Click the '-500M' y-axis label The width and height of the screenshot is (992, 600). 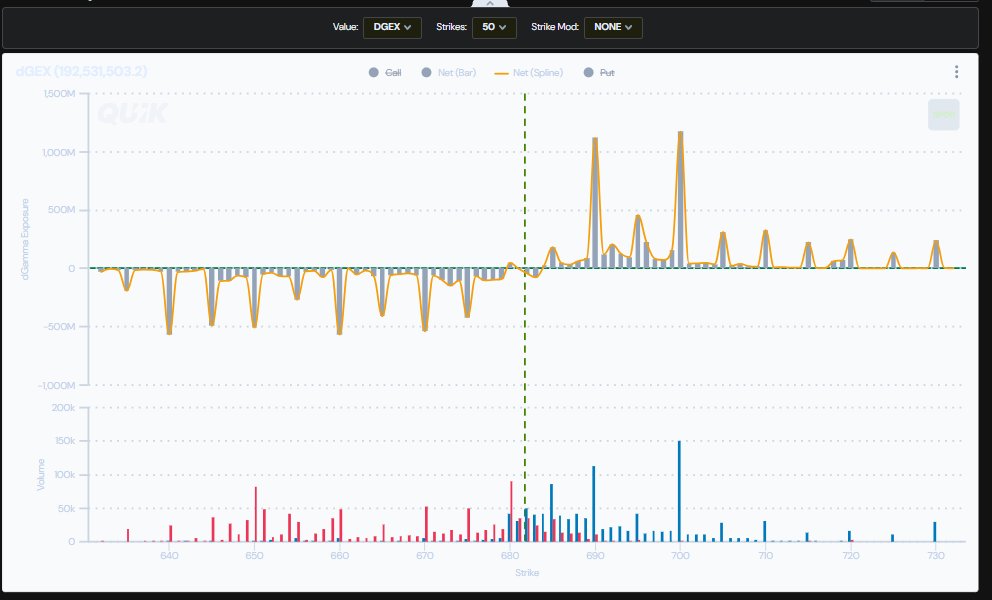coord(59,327)
